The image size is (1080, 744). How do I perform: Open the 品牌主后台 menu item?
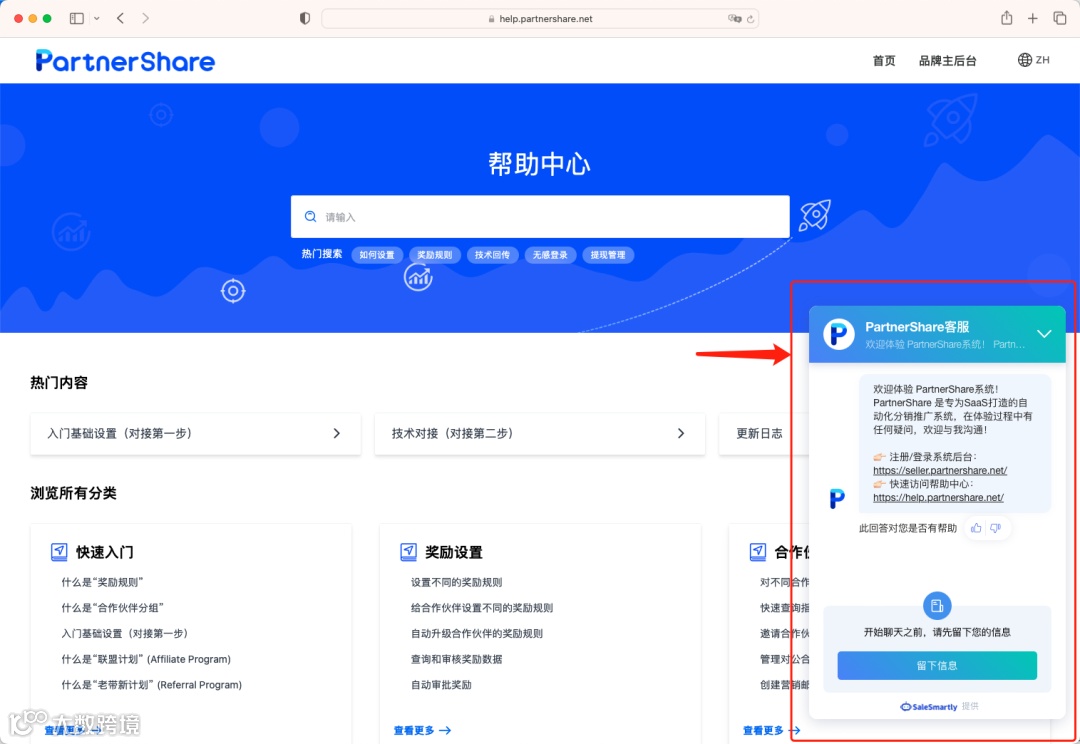(947, 61)
